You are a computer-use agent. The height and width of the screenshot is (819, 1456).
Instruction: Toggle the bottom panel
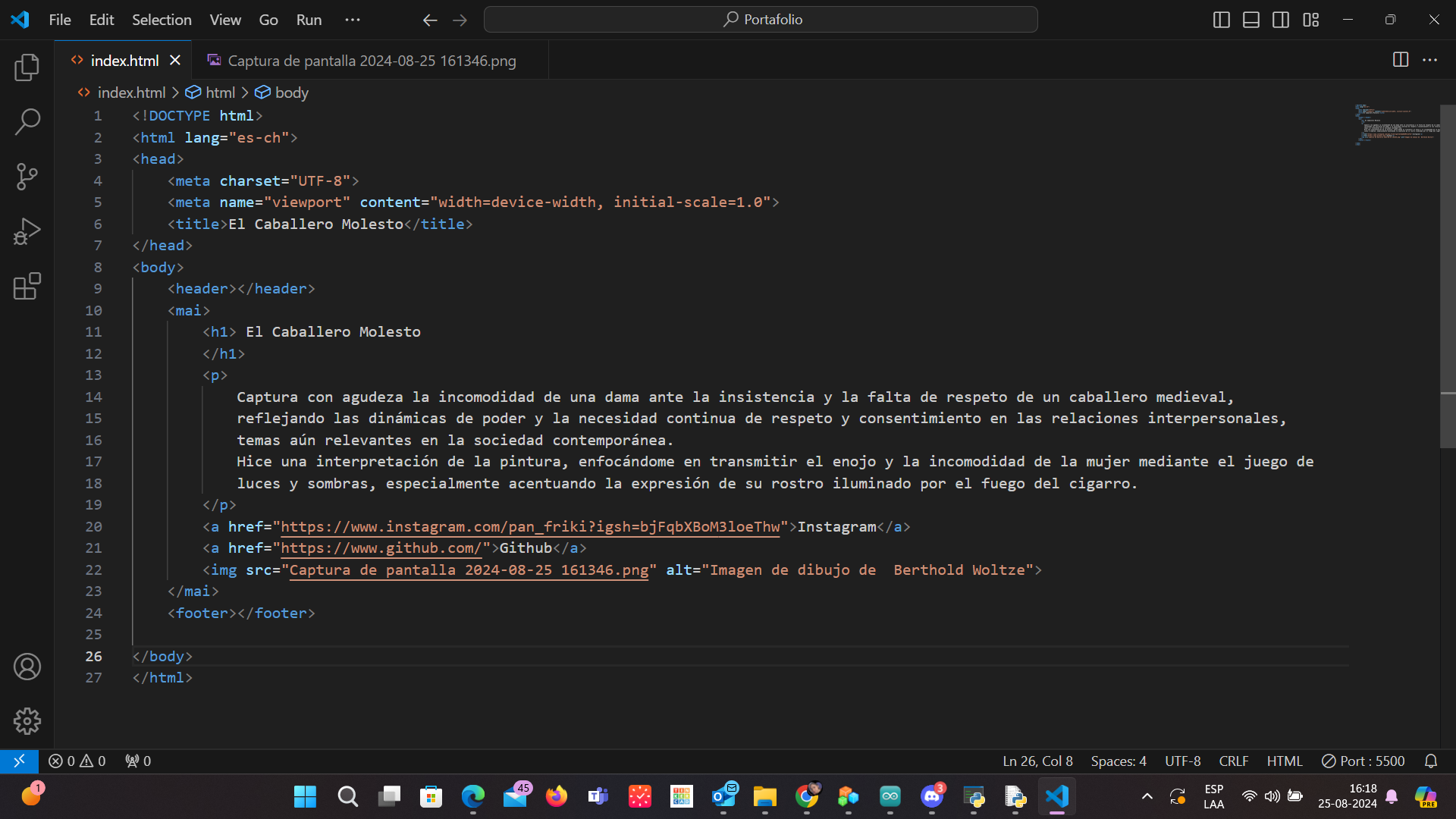(x=1251, y=20)
